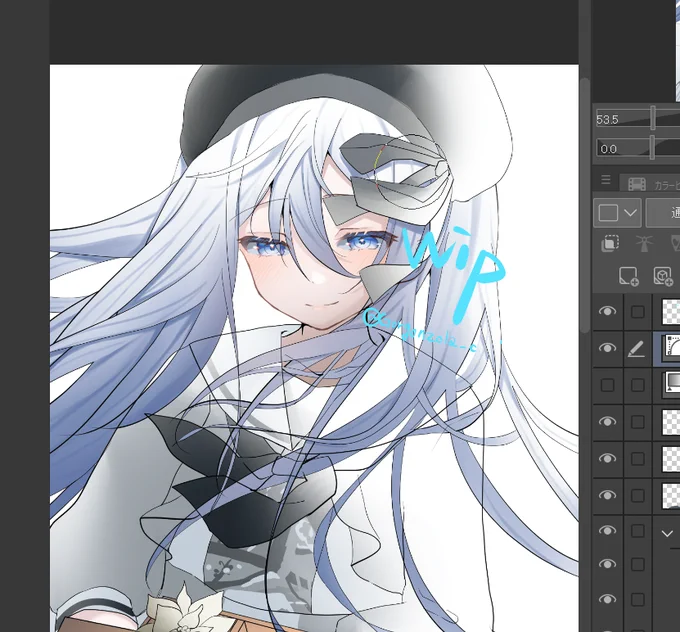Hide the selected layer with pen icon
680x632 pixels.
click(607, 348)
